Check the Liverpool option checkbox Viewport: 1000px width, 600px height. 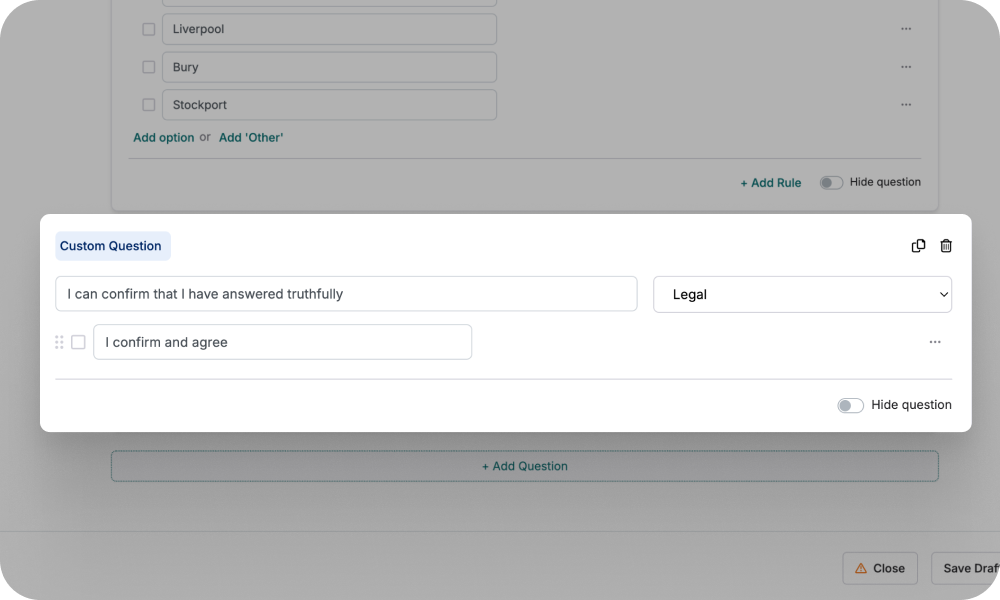[x=148, y=29]
